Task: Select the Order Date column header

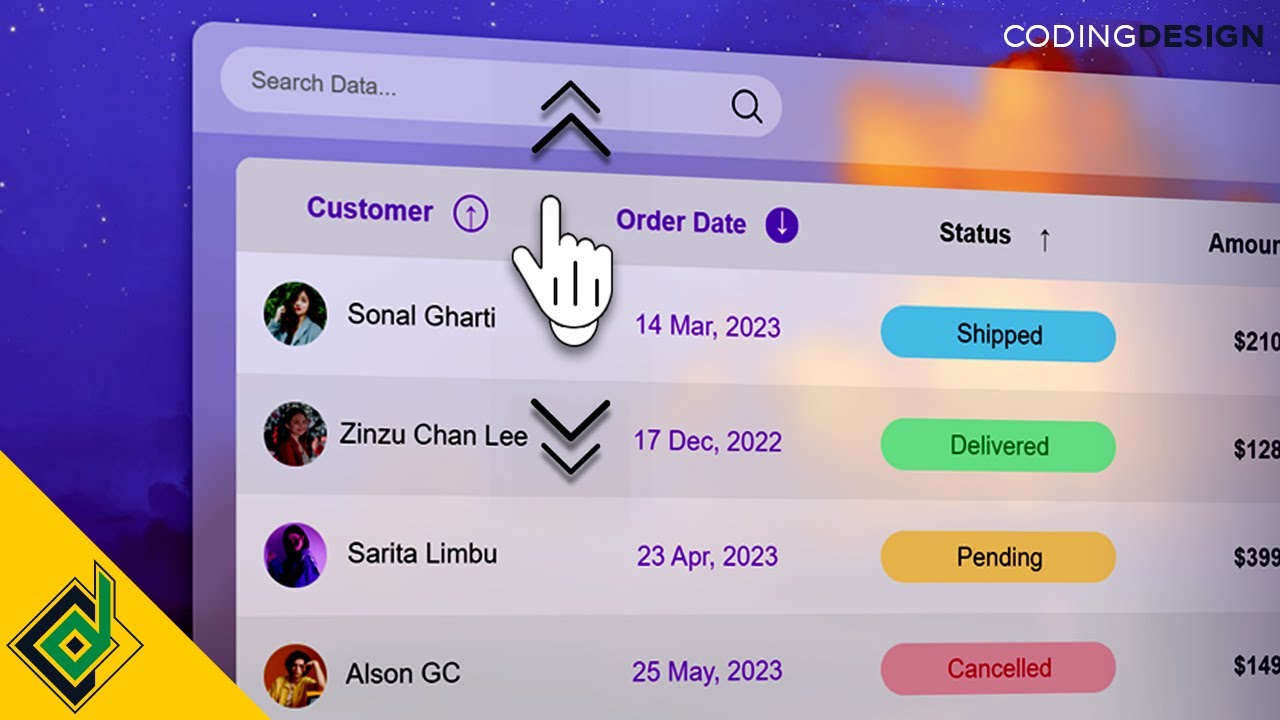Action: [x=681, y=221]
